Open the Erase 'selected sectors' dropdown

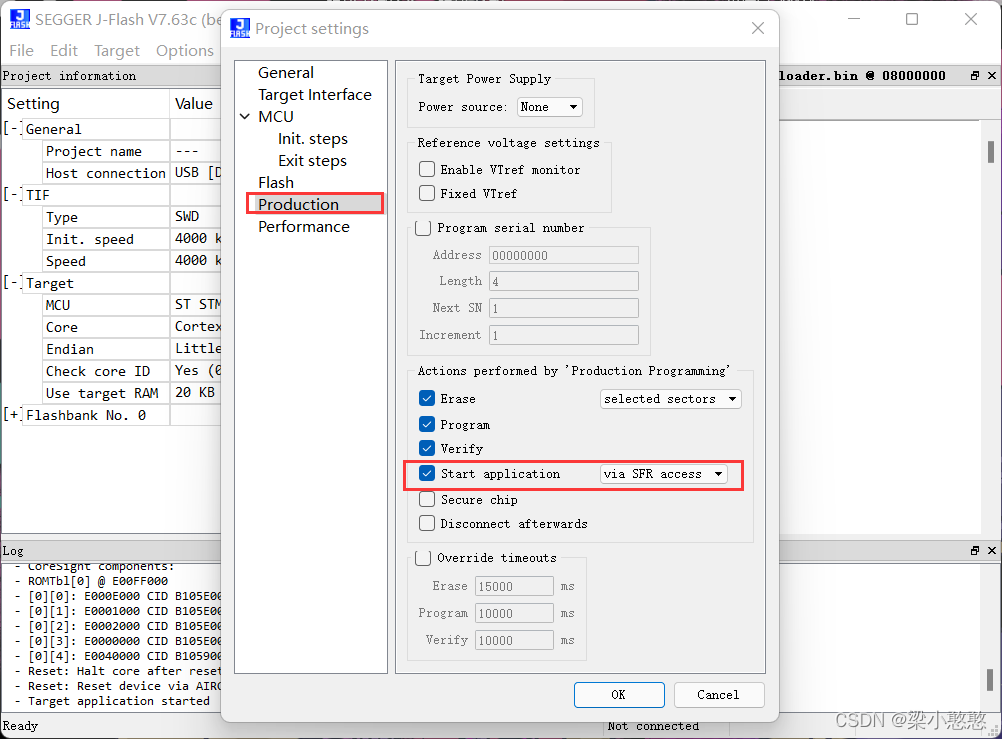tap(670, 399)
